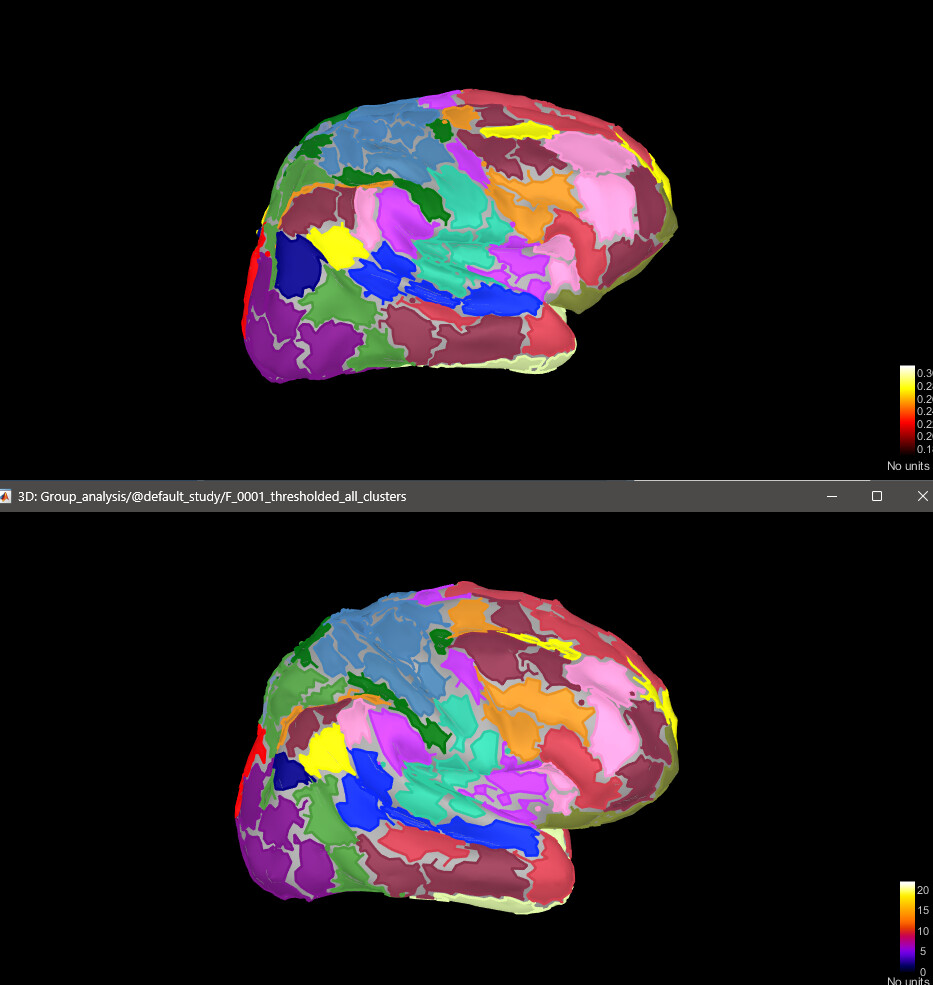The width and height of the screenshot is (933, 985).
Task: Select the elongated yellow strip atop the top brain
Action: point(518,130)
